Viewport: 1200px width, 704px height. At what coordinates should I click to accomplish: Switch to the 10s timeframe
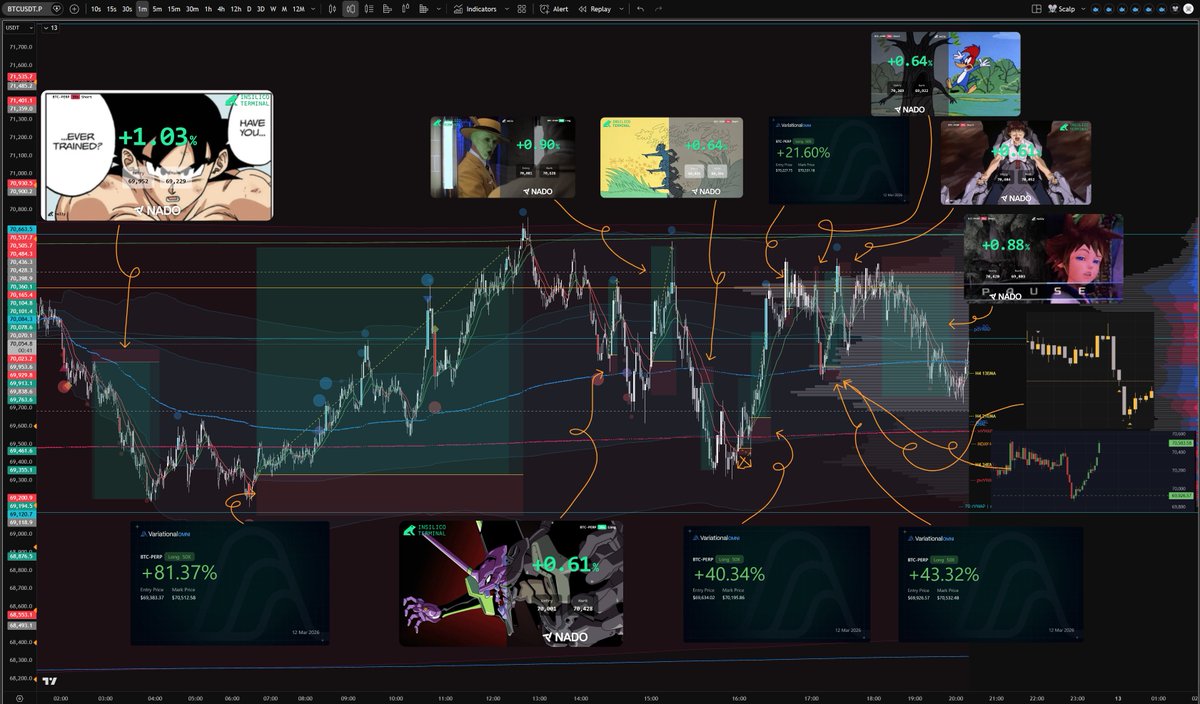tap(95, 9)
